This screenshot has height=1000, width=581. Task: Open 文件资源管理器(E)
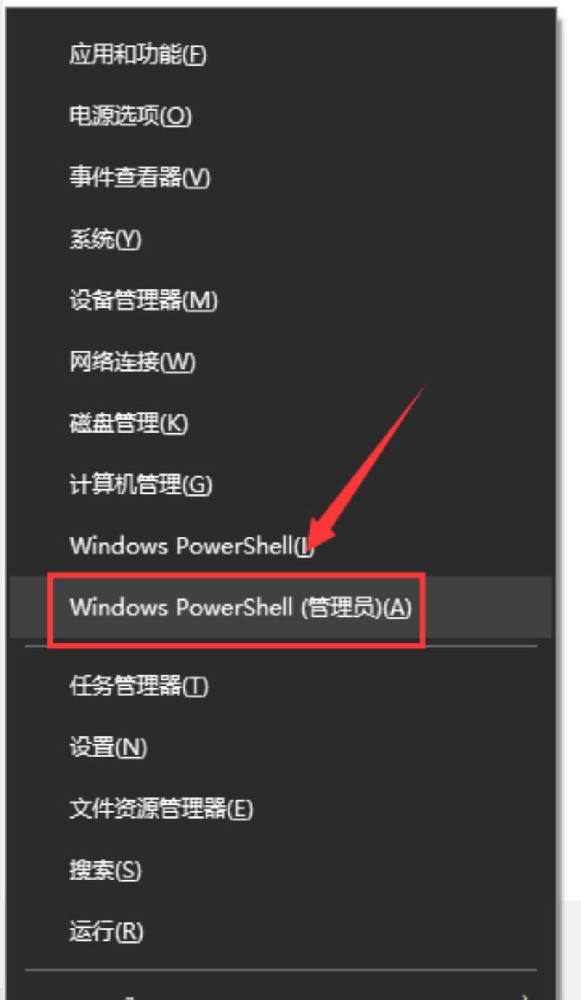tap(281, 809)
